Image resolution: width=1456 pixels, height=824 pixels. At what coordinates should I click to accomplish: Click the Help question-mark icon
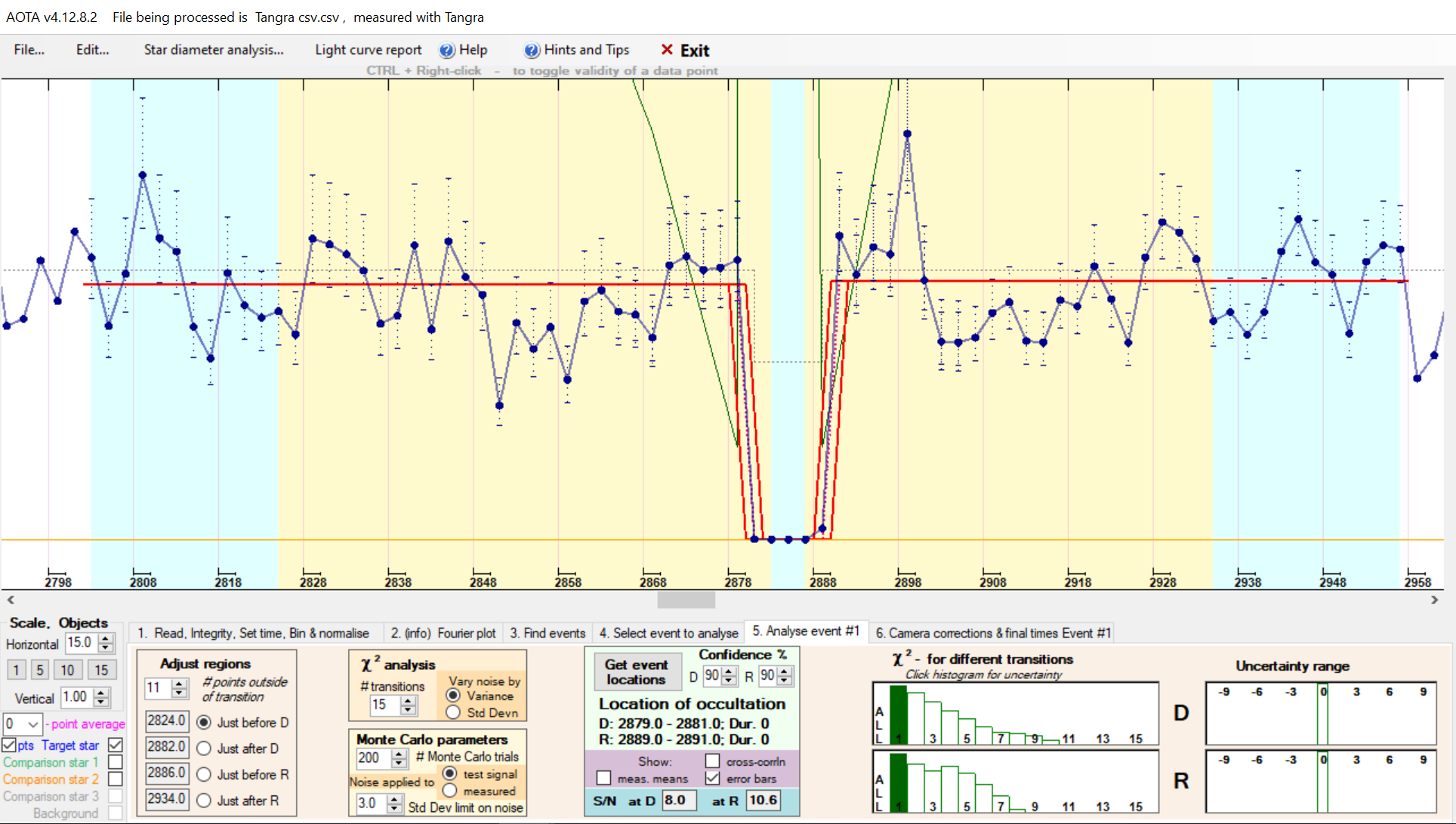(x=447, y=51)
